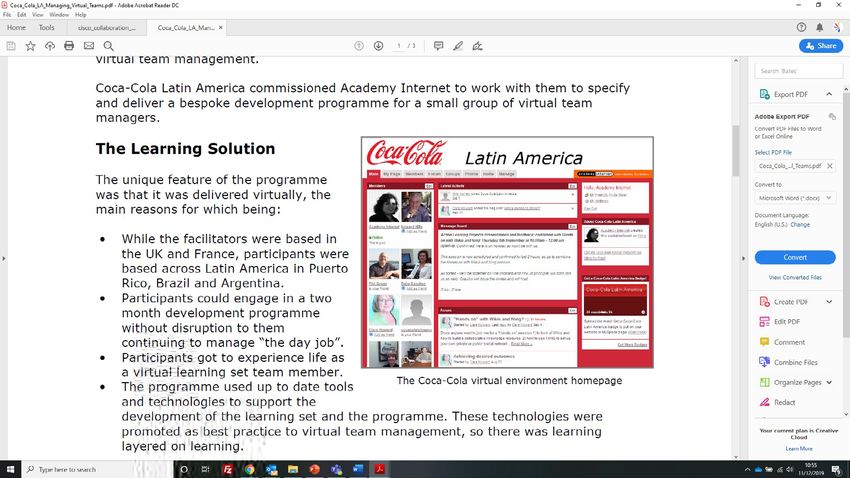
Task: Collapse the right tools pane arrow
Action: tap(743, 259)
